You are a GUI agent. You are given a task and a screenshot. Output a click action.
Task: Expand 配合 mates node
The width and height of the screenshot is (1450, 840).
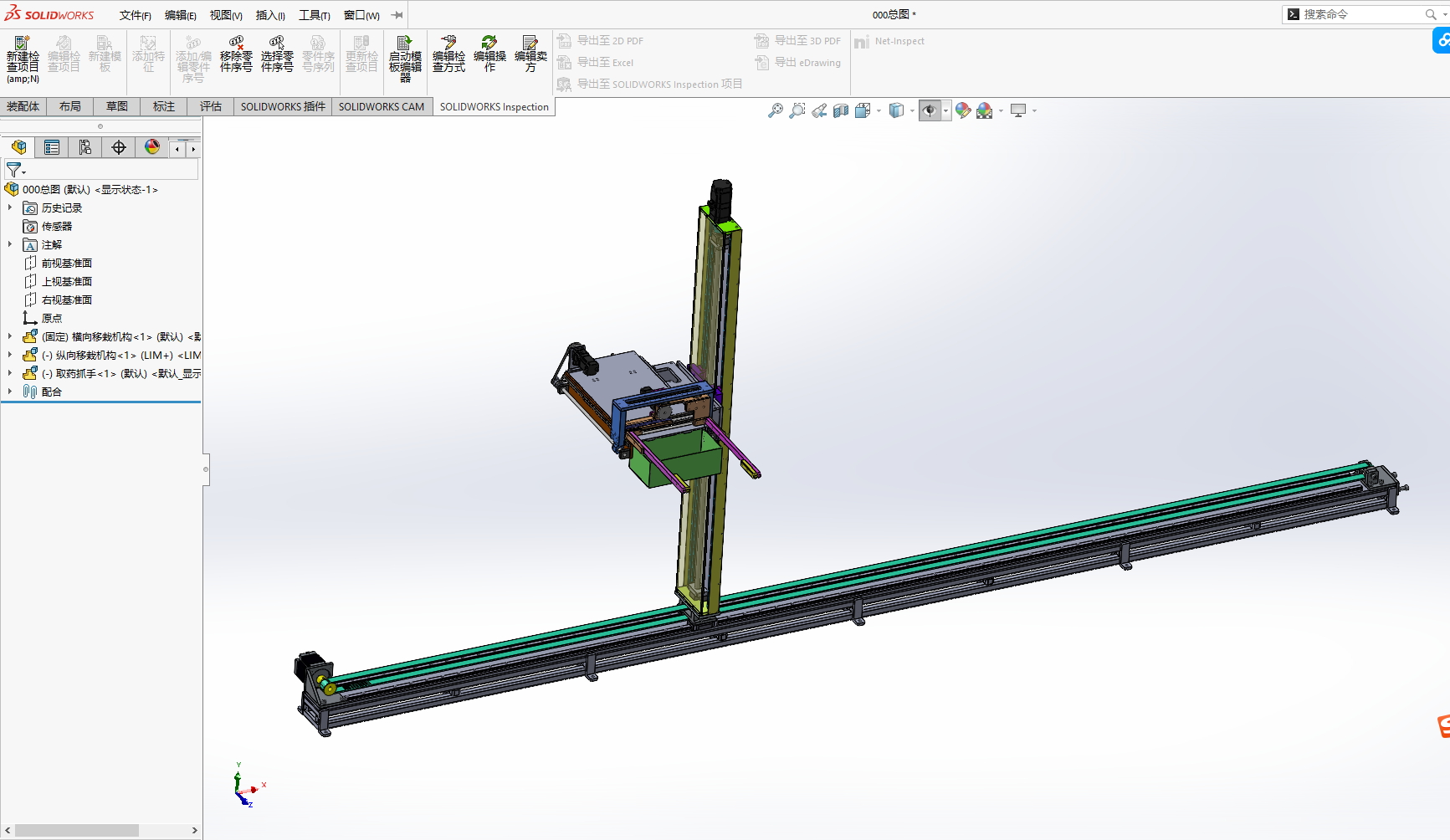coord(10,392)
